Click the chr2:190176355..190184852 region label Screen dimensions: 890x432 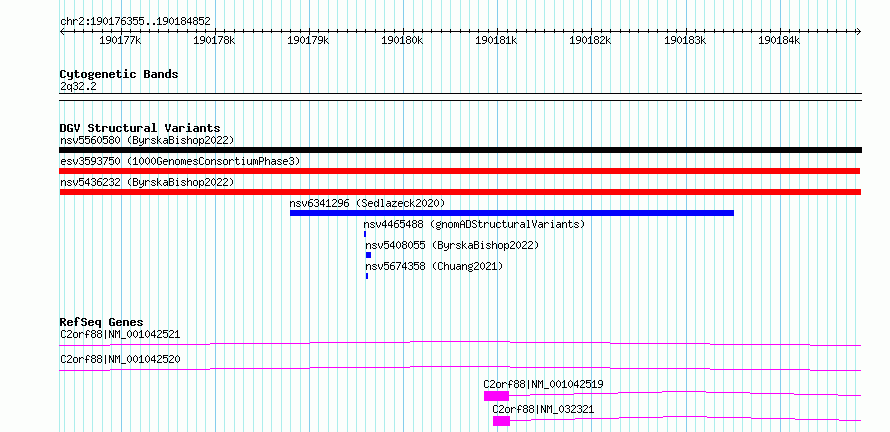tap(135, 22)
